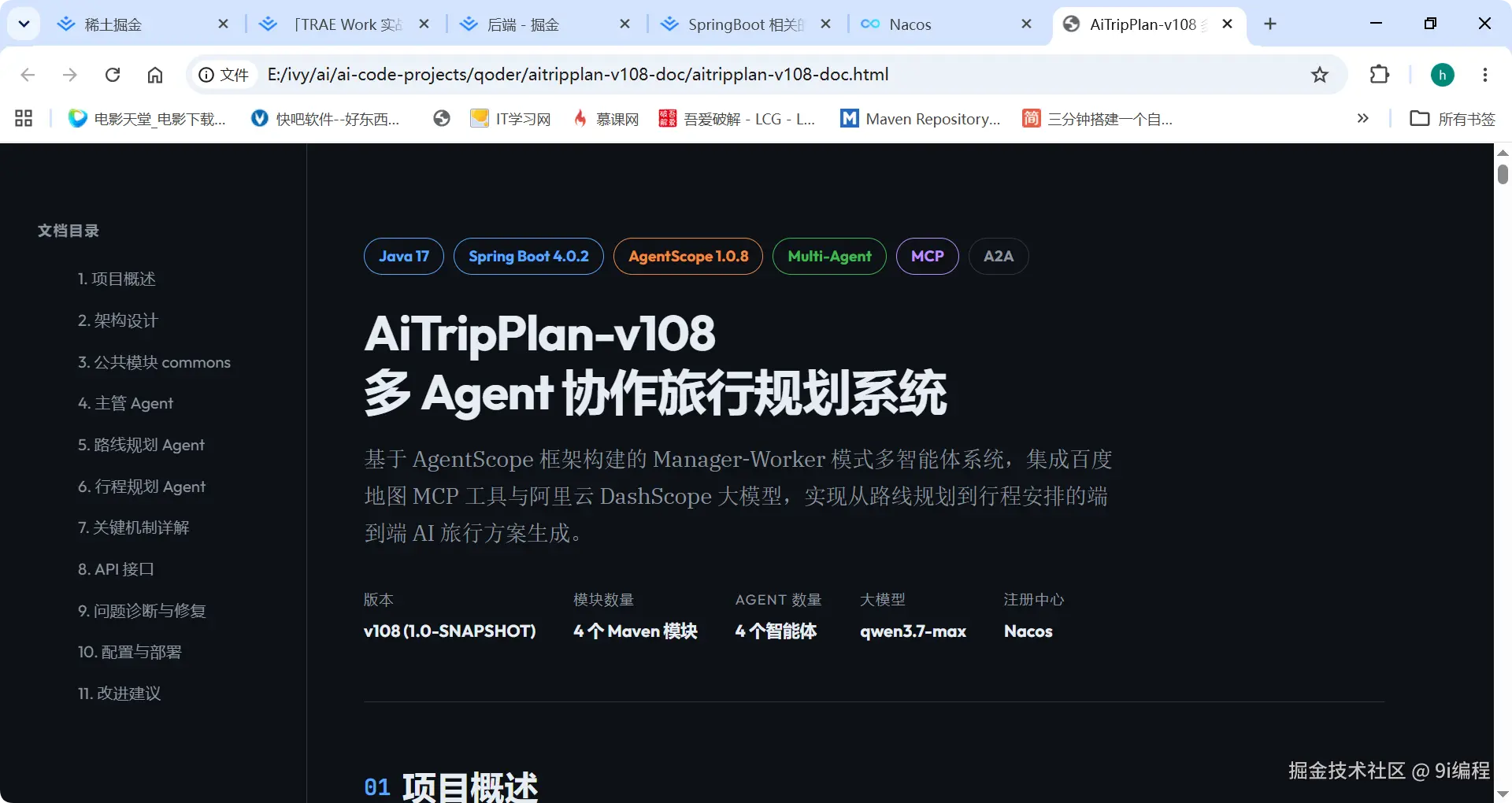Close the Nacos tab

[1026, 24]
